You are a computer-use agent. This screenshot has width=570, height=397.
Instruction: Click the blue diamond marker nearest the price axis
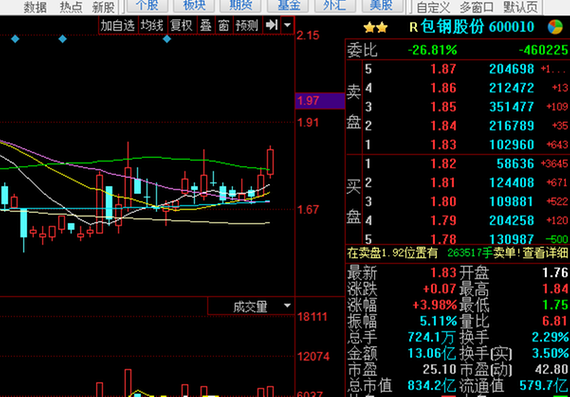coord(167,39)
